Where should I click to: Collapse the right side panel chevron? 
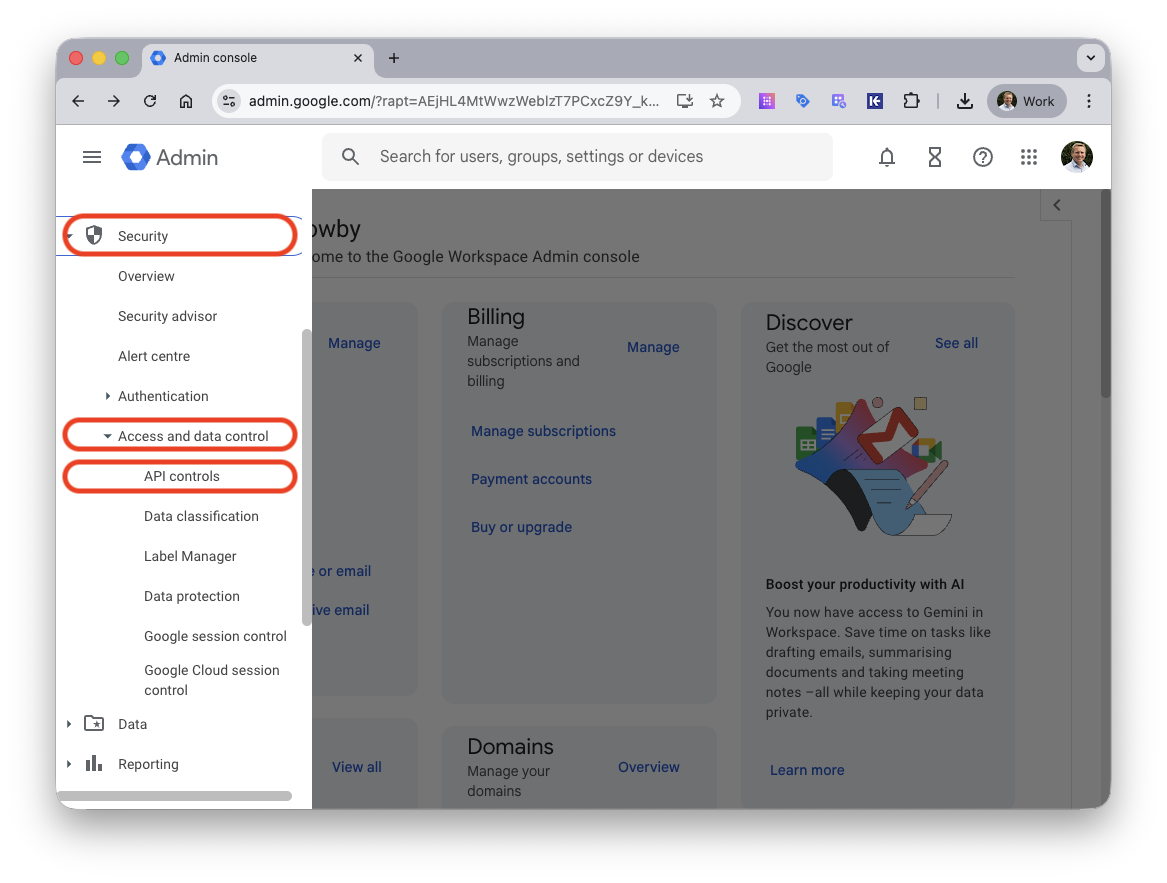(1056, 205)
